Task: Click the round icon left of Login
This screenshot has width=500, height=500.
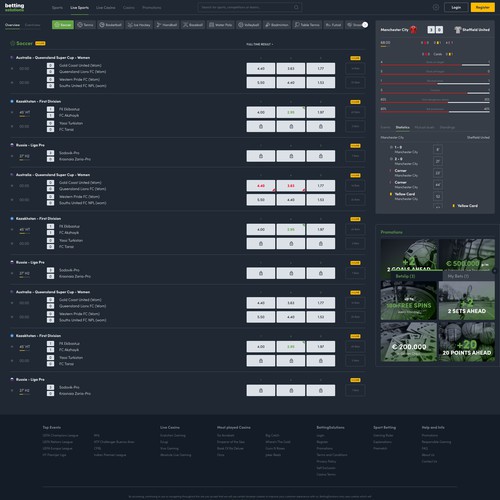Action: tap(436, 7)
